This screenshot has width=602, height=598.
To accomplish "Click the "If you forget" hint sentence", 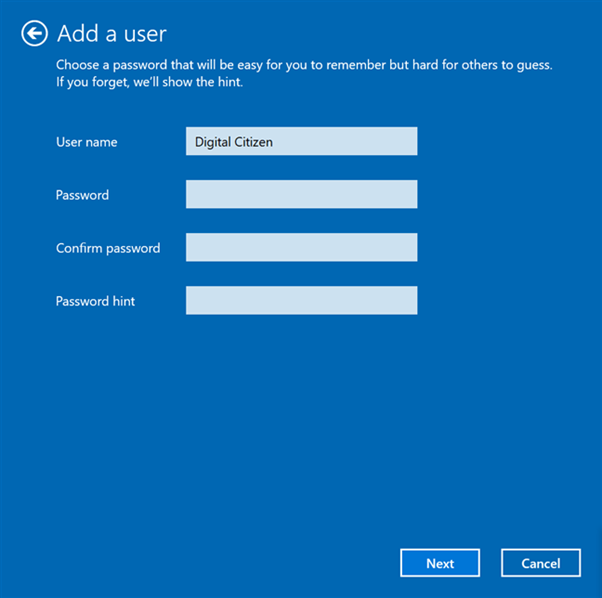I will (149, 82).
